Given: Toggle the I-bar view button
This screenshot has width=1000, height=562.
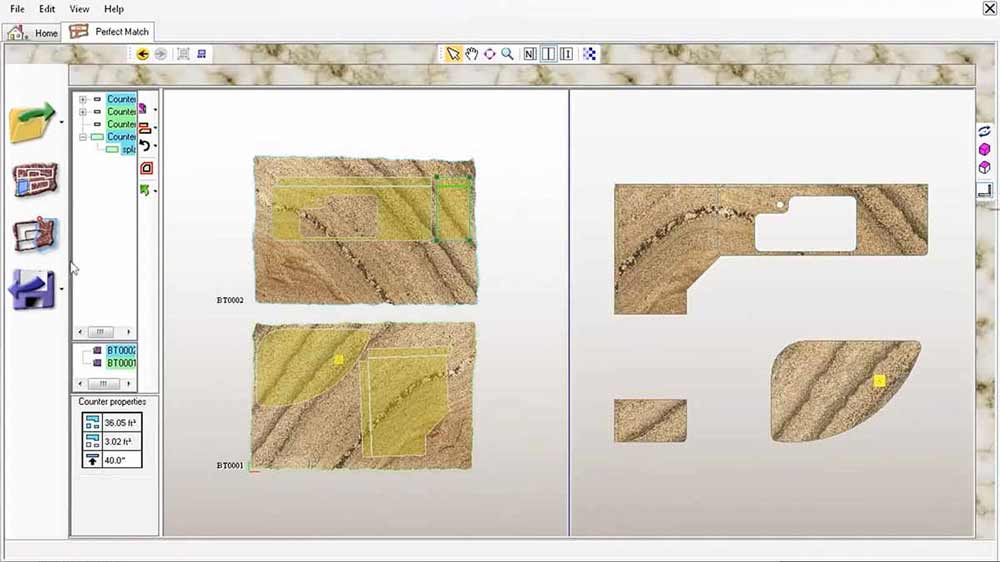Looking at the screenshot, I should (x=566, y=54).
